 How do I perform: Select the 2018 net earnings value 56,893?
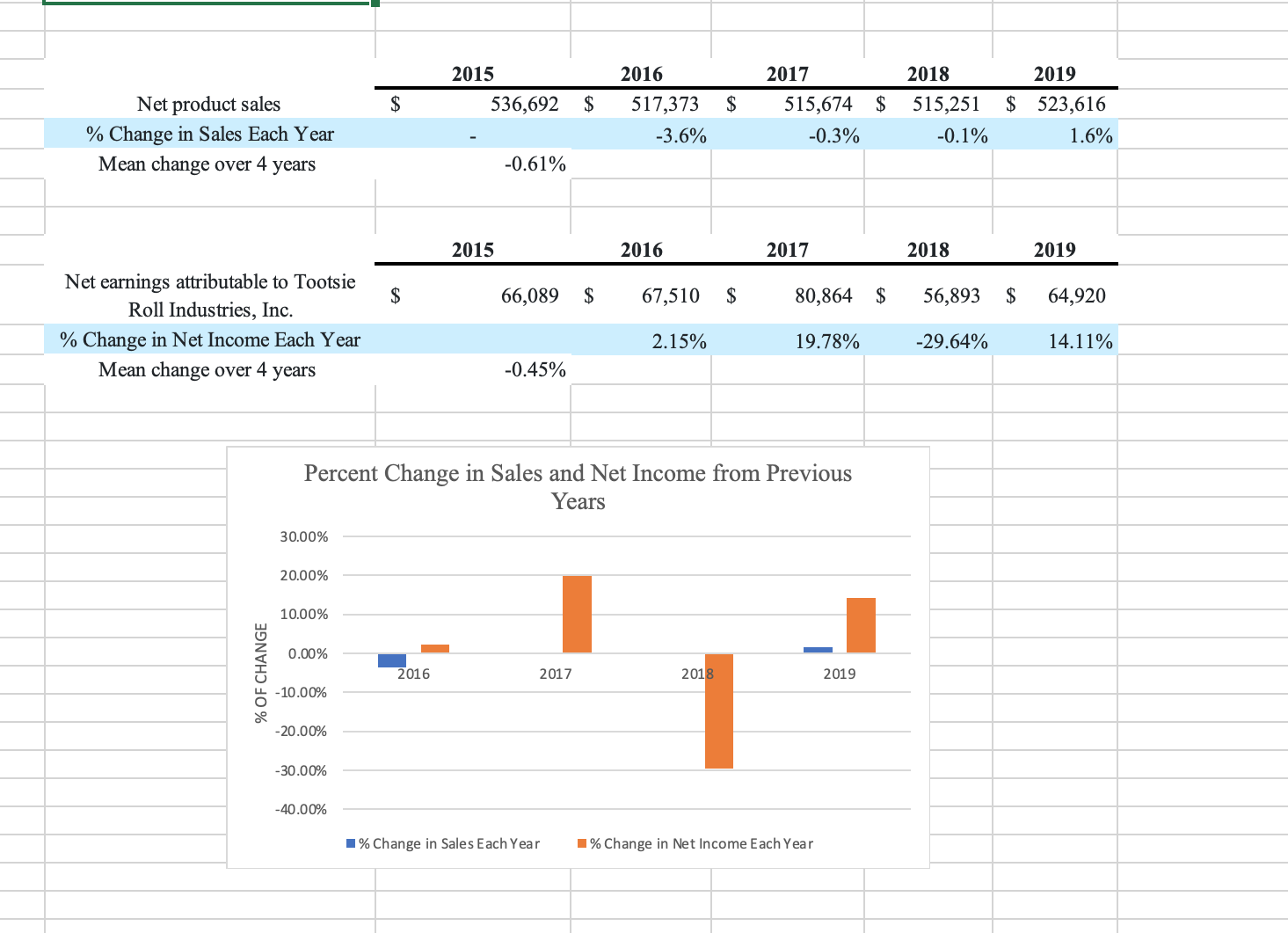(x=951, y=295)
